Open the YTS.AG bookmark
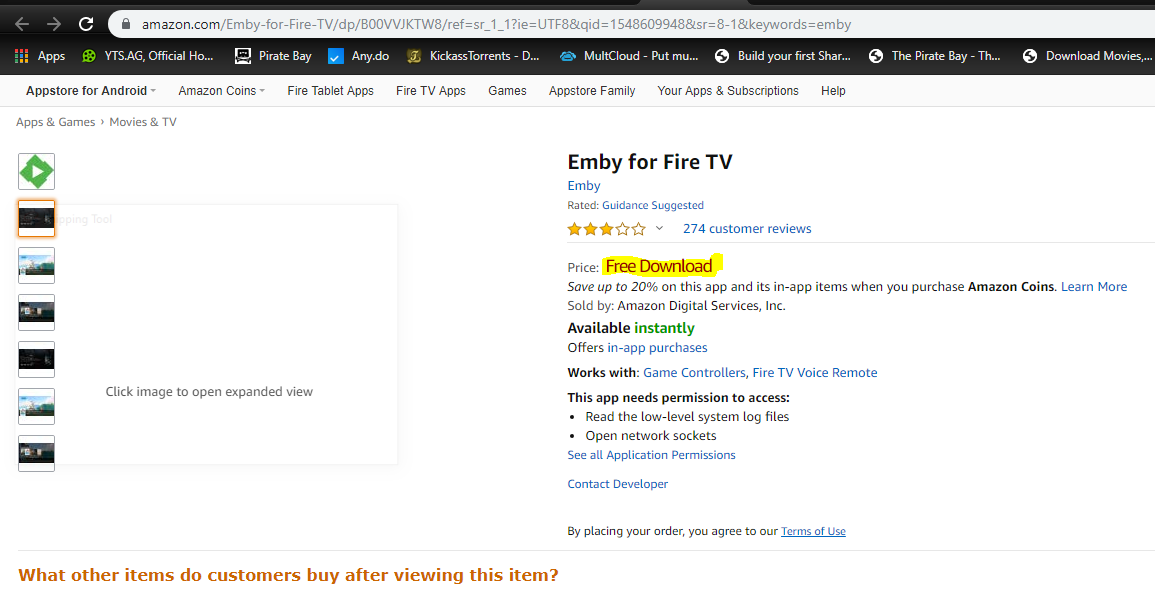This screenshot has width=1155, height=593. (x=148, y=56)
